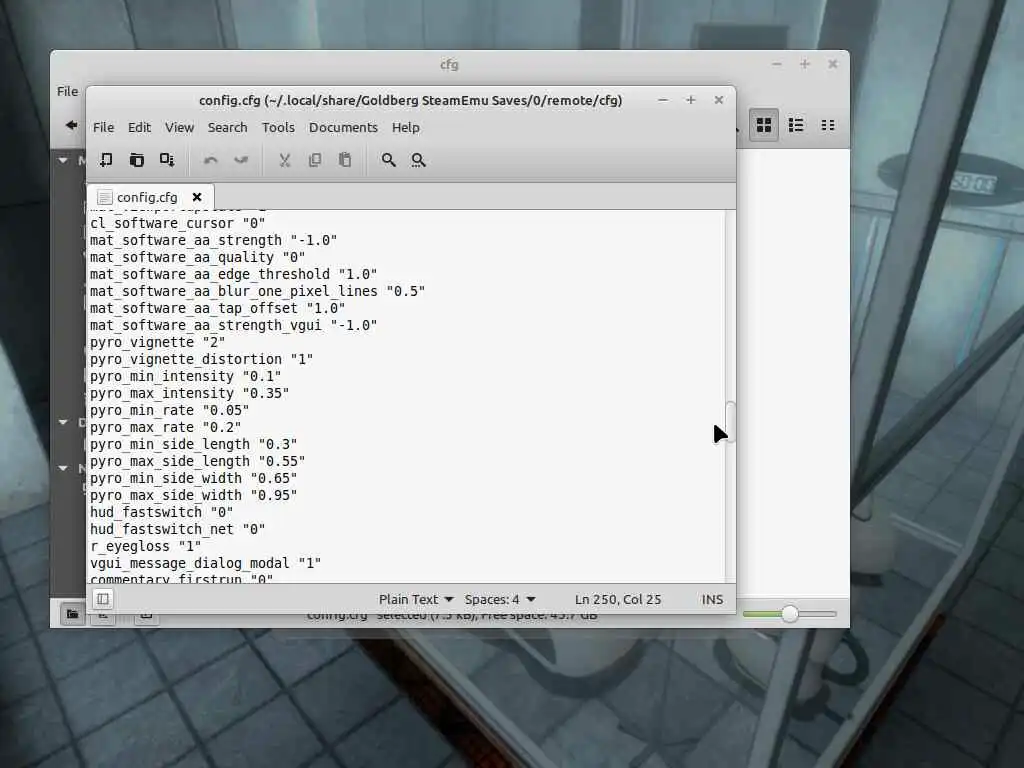Viewport: 1024px width, 768px height.
Task: Click the pyro_vignette_distortion "1" line
Action: (x=201, y=359)
